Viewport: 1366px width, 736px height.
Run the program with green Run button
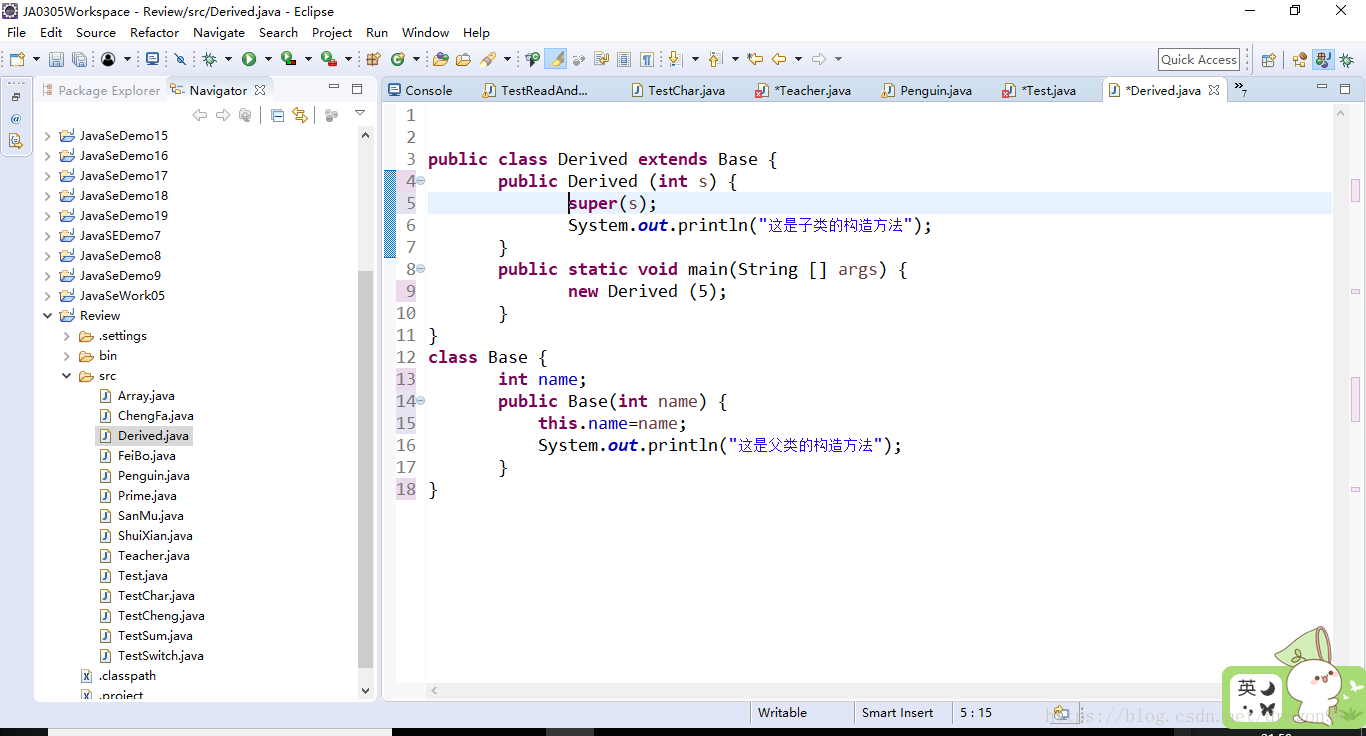tap(249, 60)
